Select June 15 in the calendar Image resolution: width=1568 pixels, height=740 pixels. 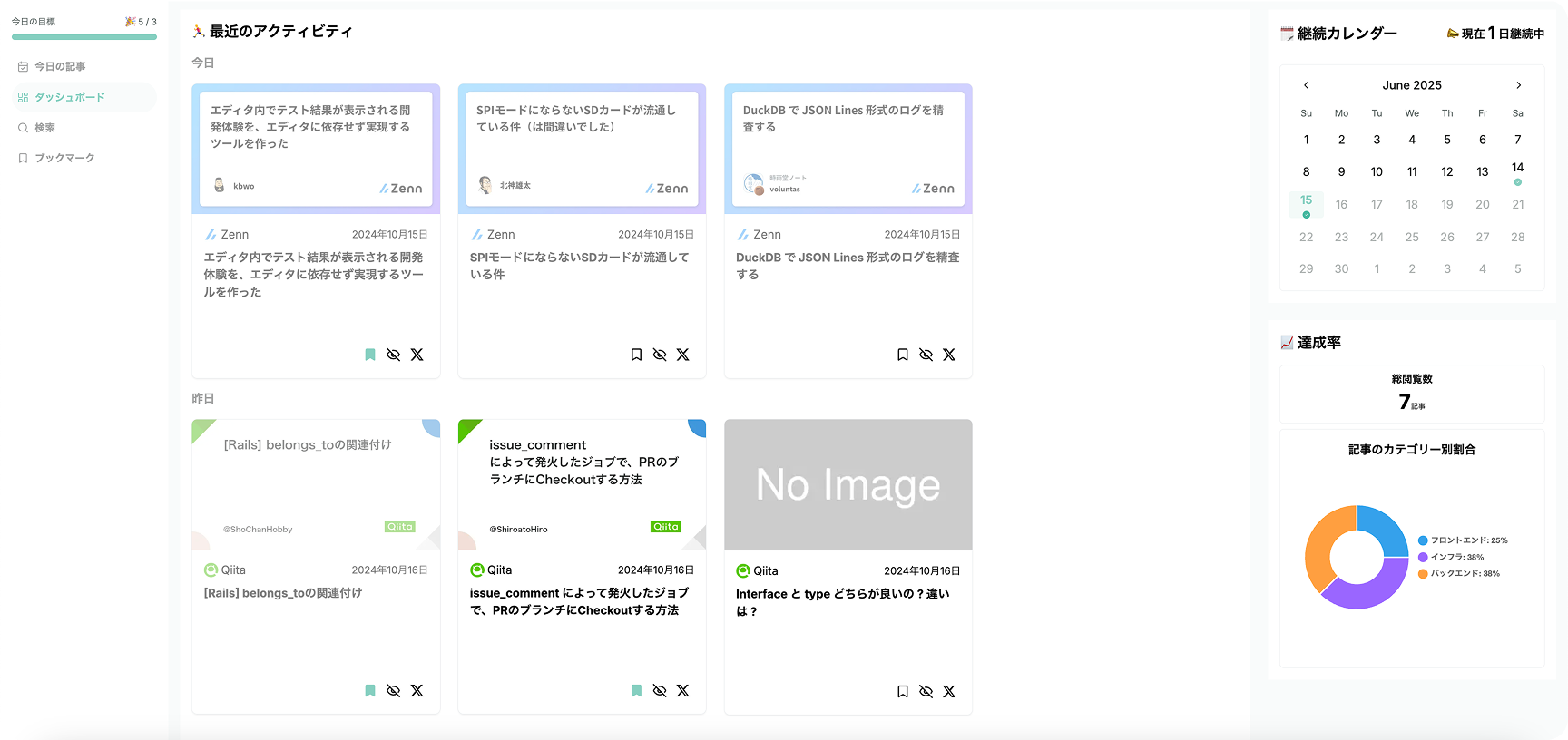pos(1307,204)
